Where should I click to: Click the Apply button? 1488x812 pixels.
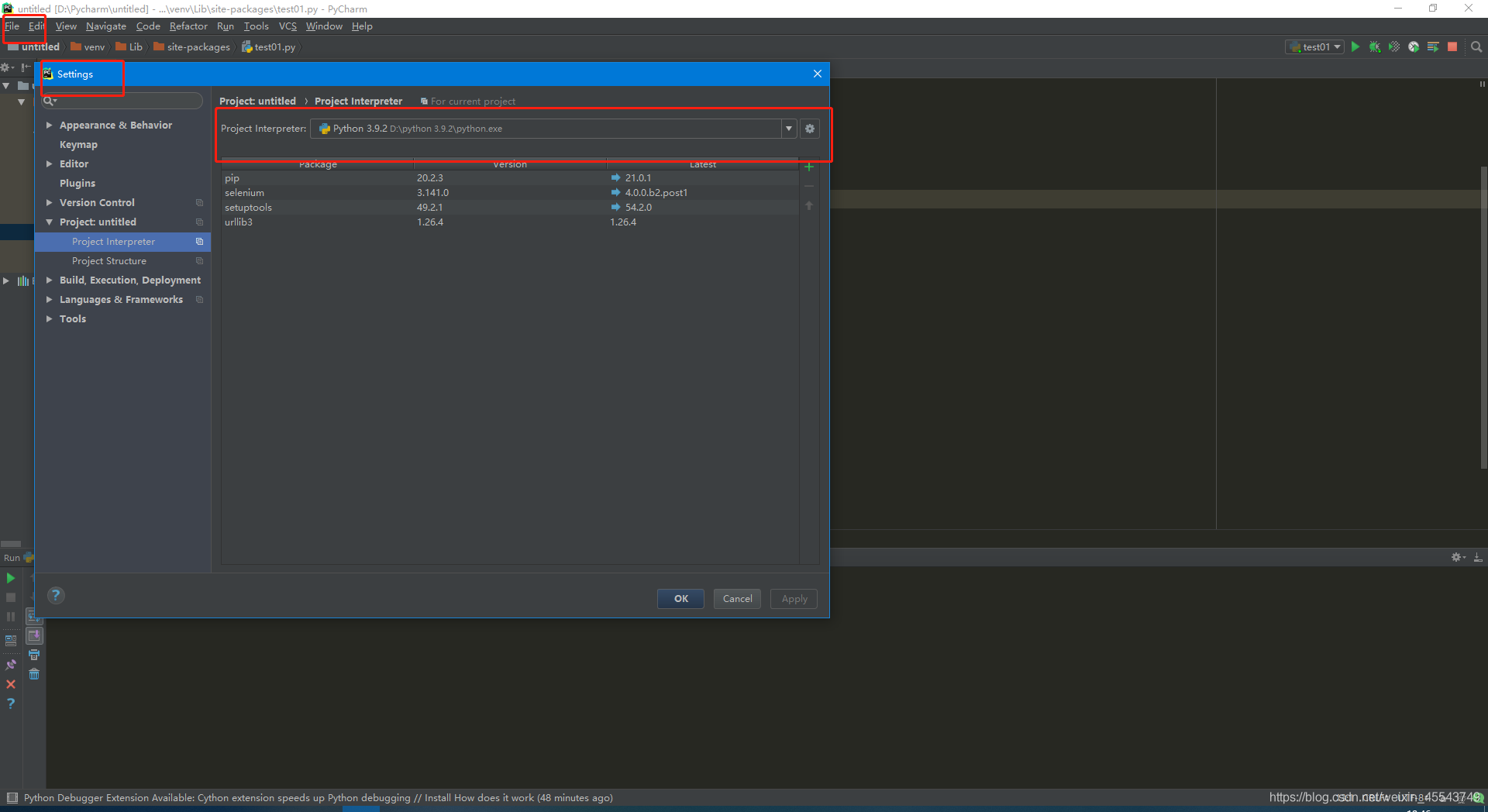pos(794,599)
